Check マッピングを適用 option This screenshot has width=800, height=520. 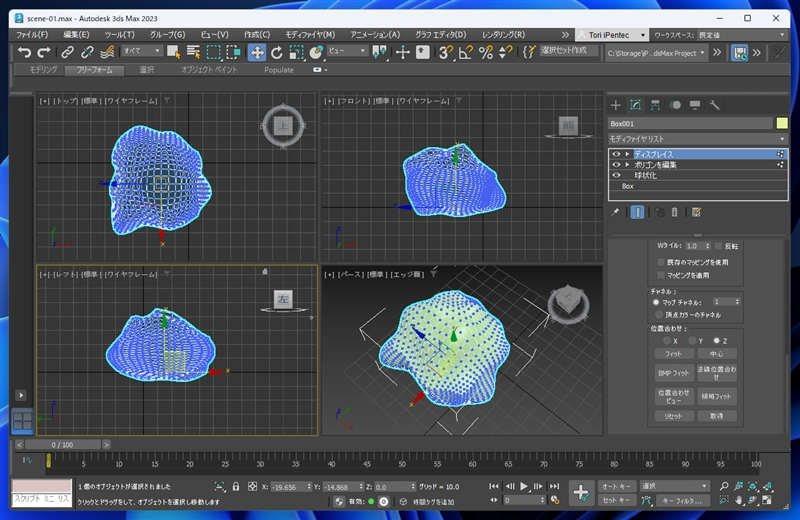tap(661, 275)
